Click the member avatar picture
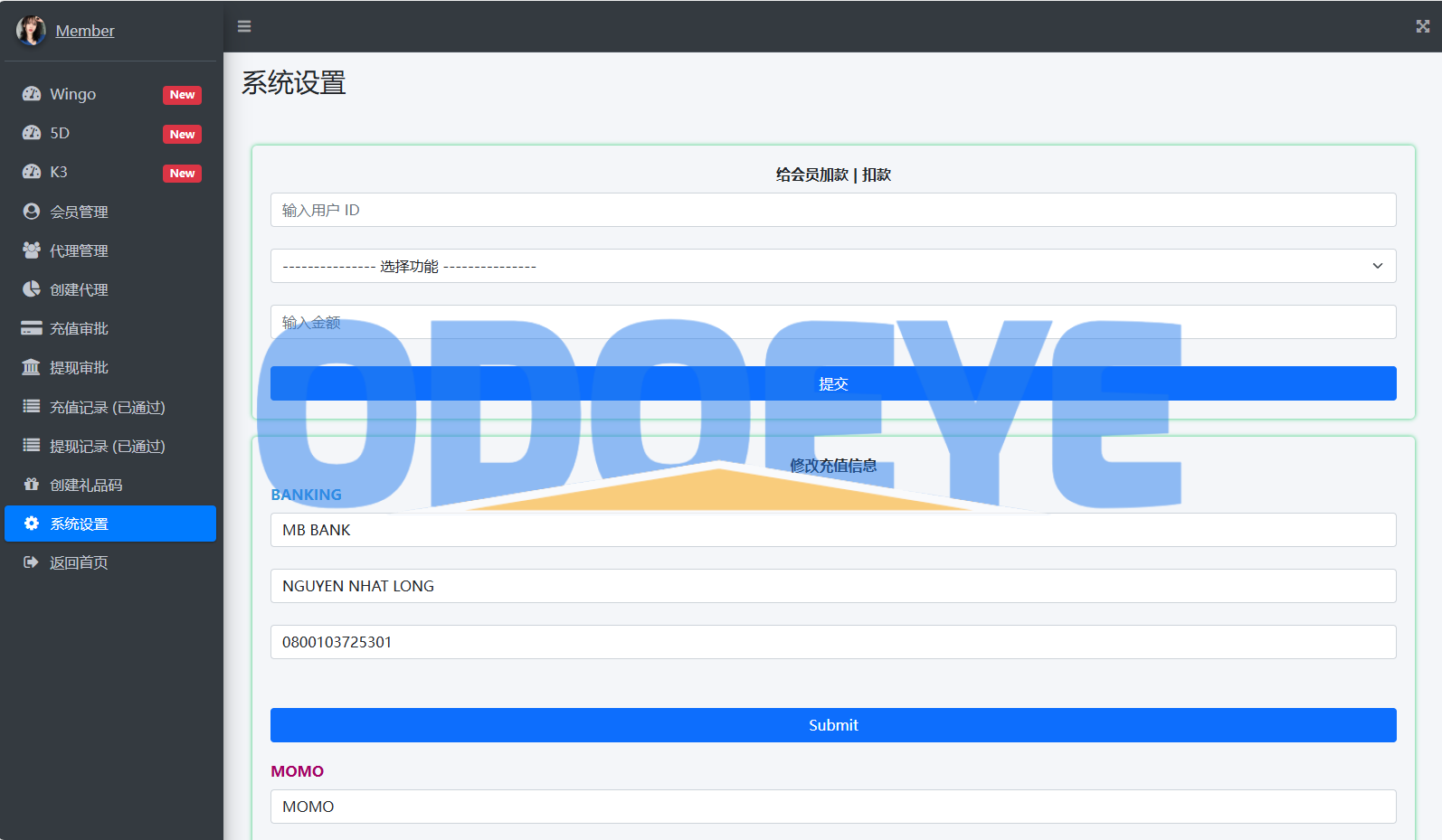The height and width of the screenshot is (840, 1442). pos(31,31)
